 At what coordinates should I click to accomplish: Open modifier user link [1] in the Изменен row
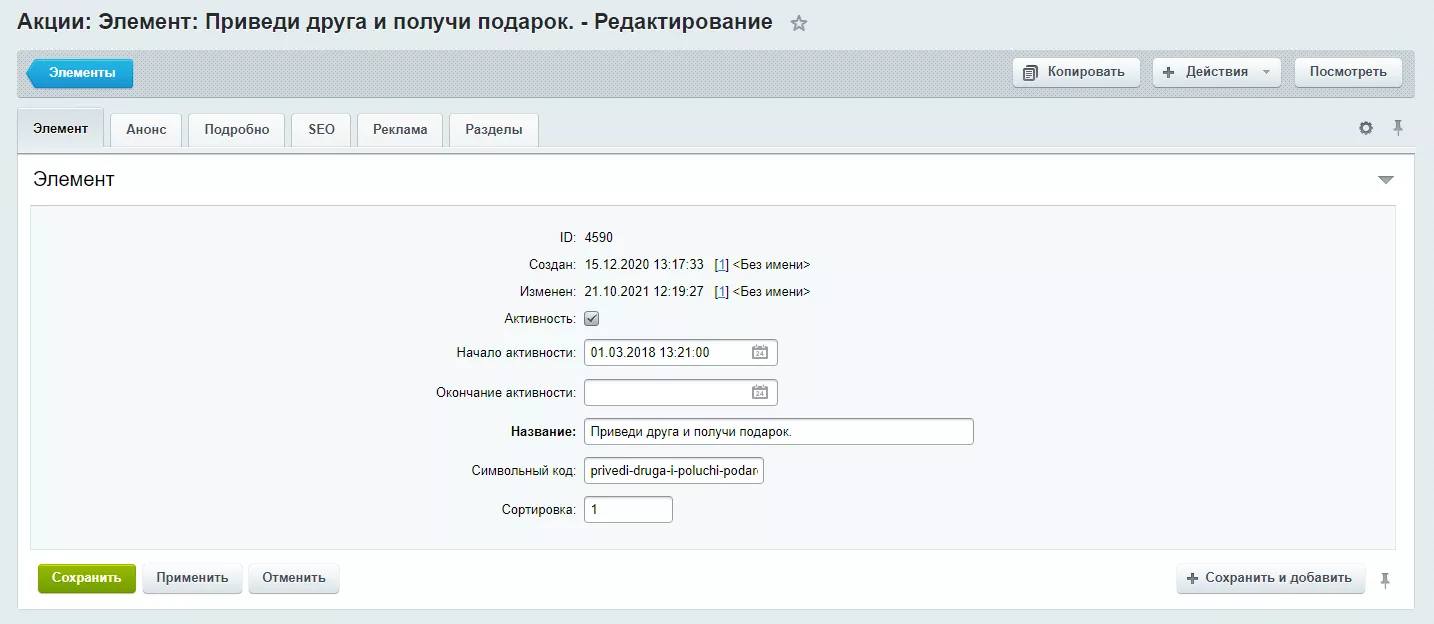(722, 292)
